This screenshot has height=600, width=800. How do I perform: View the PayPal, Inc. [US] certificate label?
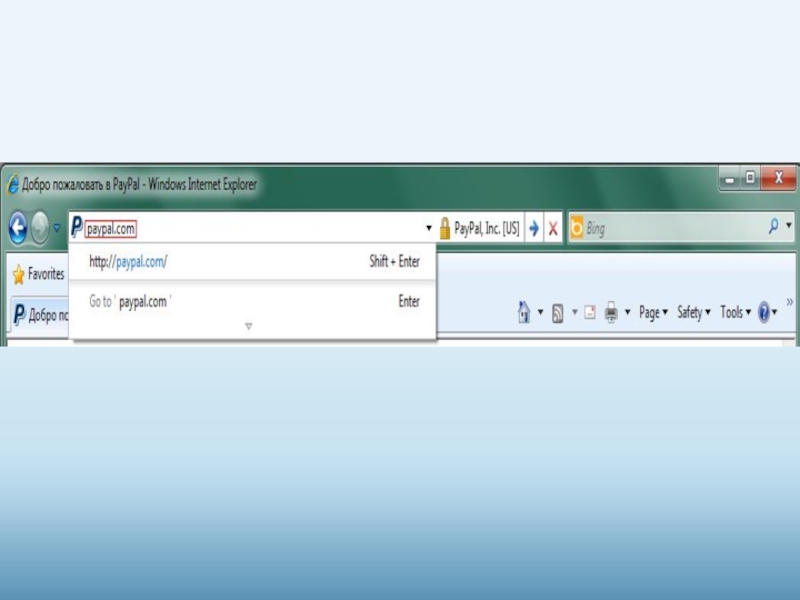tap(487, 228)
